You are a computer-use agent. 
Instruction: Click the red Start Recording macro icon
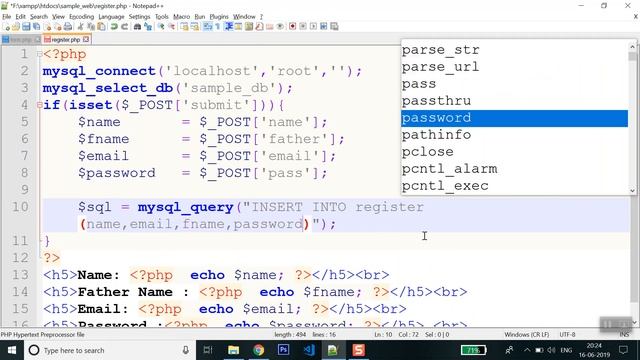(x=292, y=27)
